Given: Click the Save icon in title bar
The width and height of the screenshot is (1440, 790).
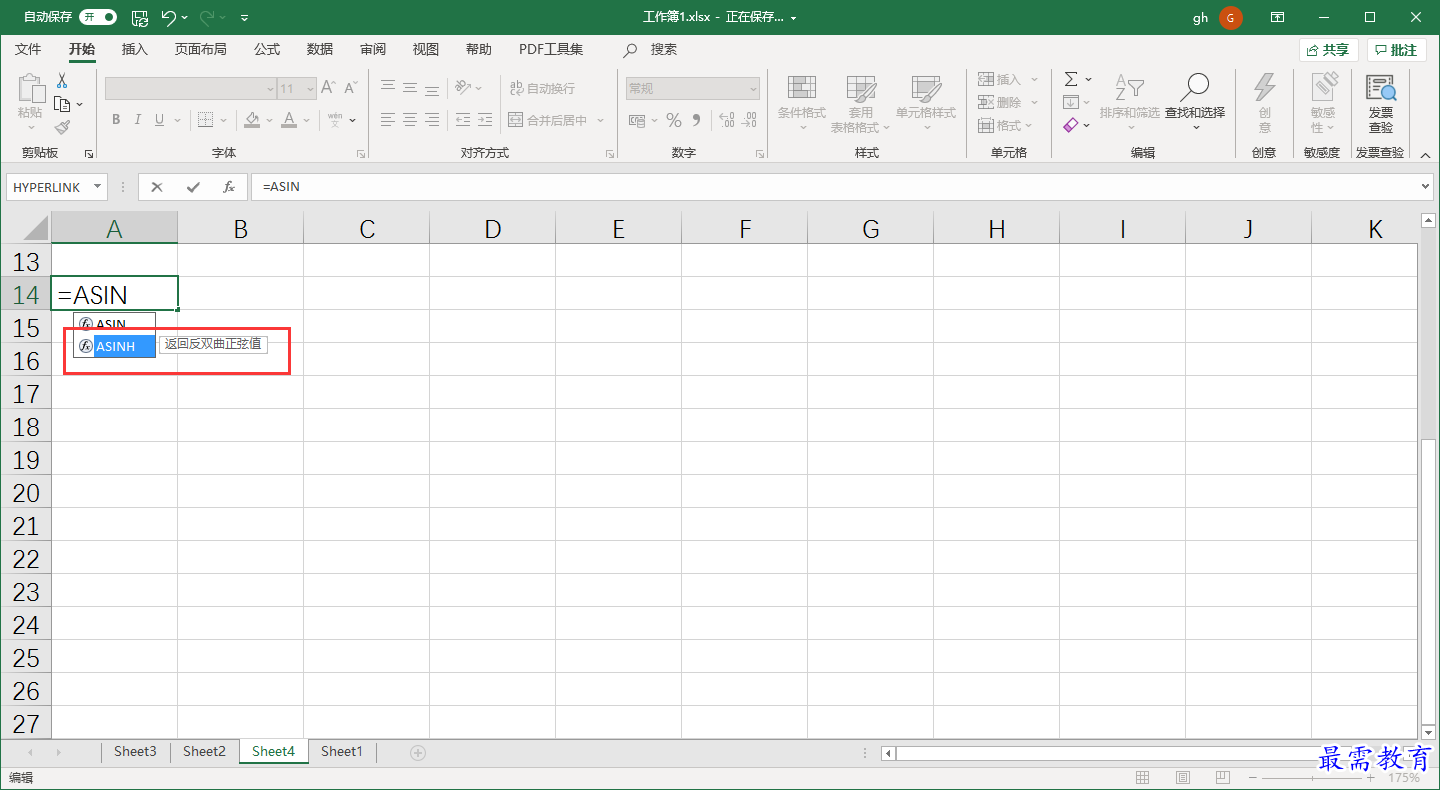Looking at the screenshot, I should click(140, 18).
